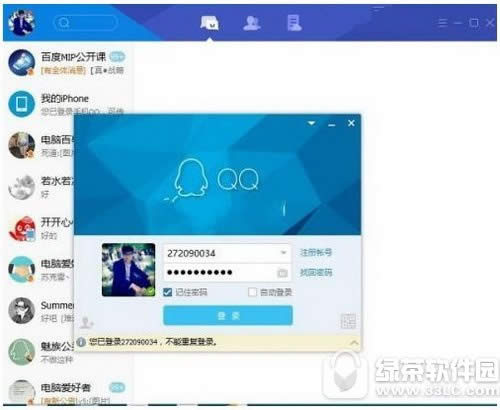The height and width of the screenshot is (410, 500).
Task: Enable the 自动登录 auto login checkbox
Action: coord(252,292)
